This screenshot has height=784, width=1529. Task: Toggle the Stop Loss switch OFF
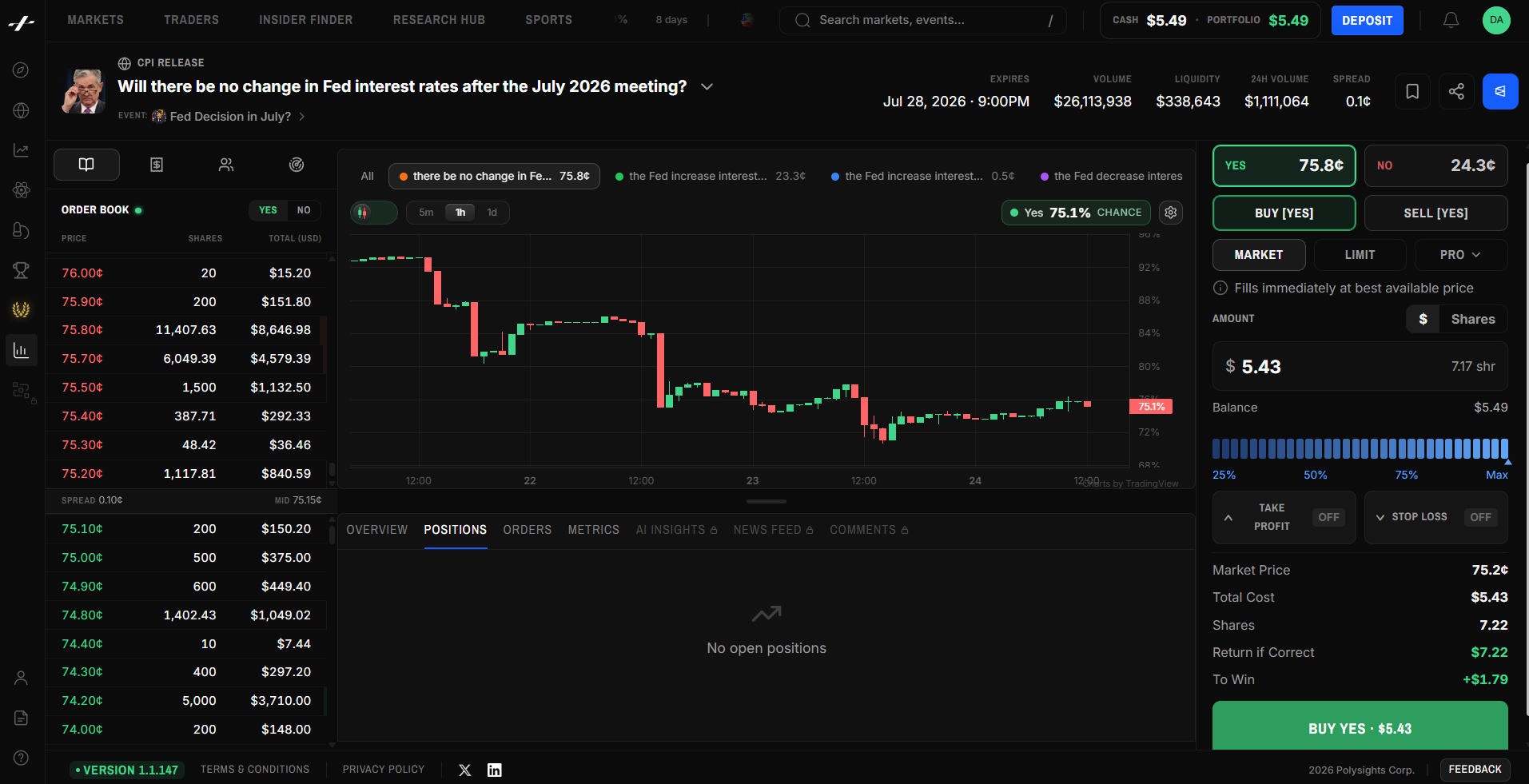1480,517
